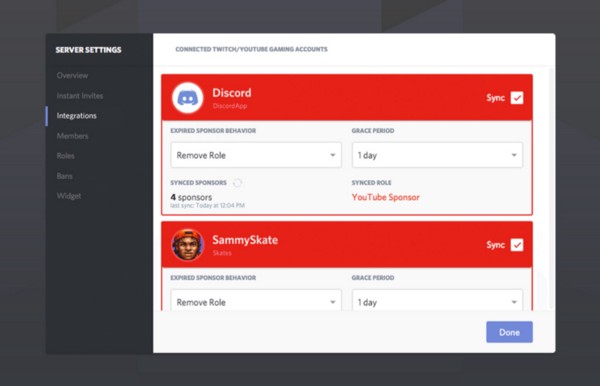The height and width of the screenshot is (386, 600).
Task: Click the integrations list vertical scrollbar
Action: click(550, 188)
